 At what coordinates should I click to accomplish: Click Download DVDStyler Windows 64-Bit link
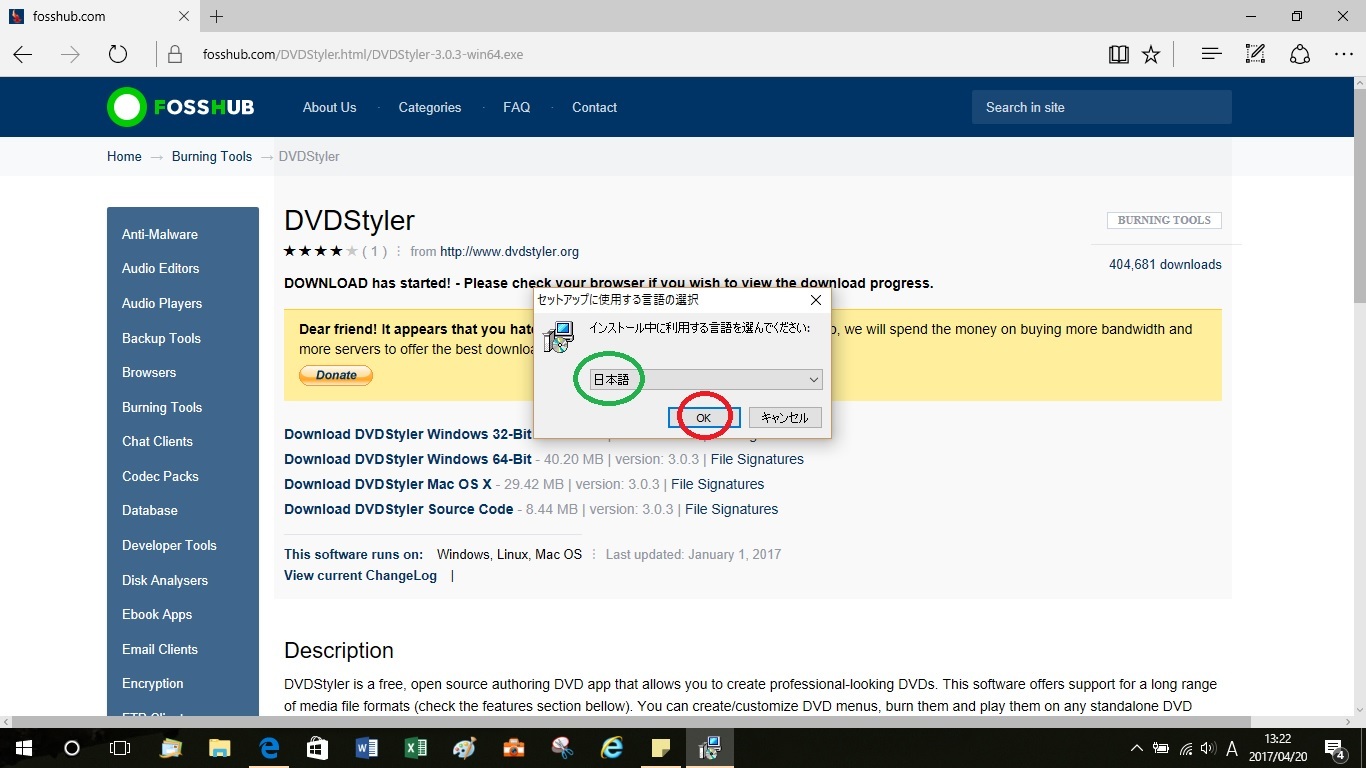tap(408, 459)
